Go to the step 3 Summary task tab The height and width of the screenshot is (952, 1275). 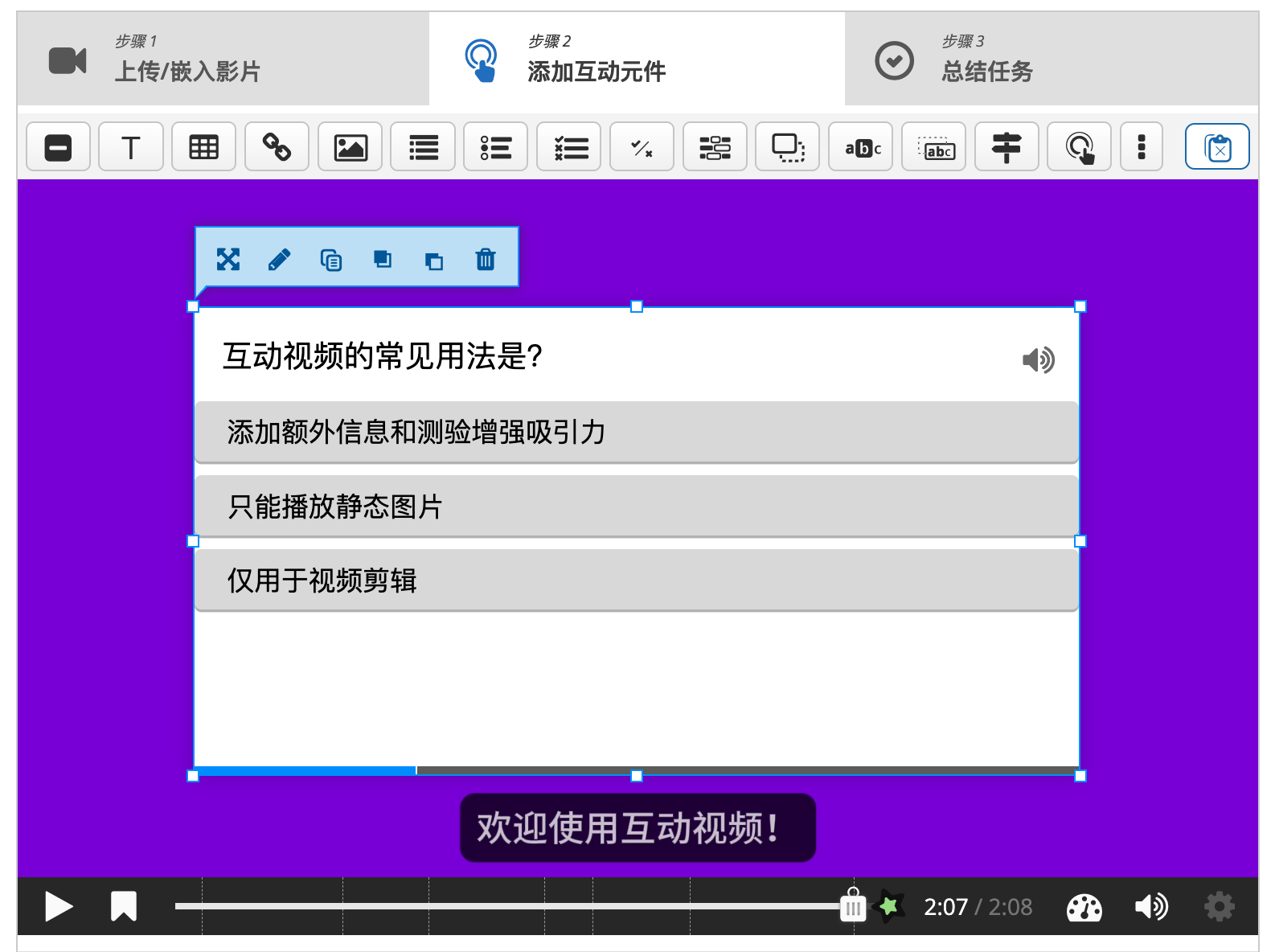click(1052, 59)
